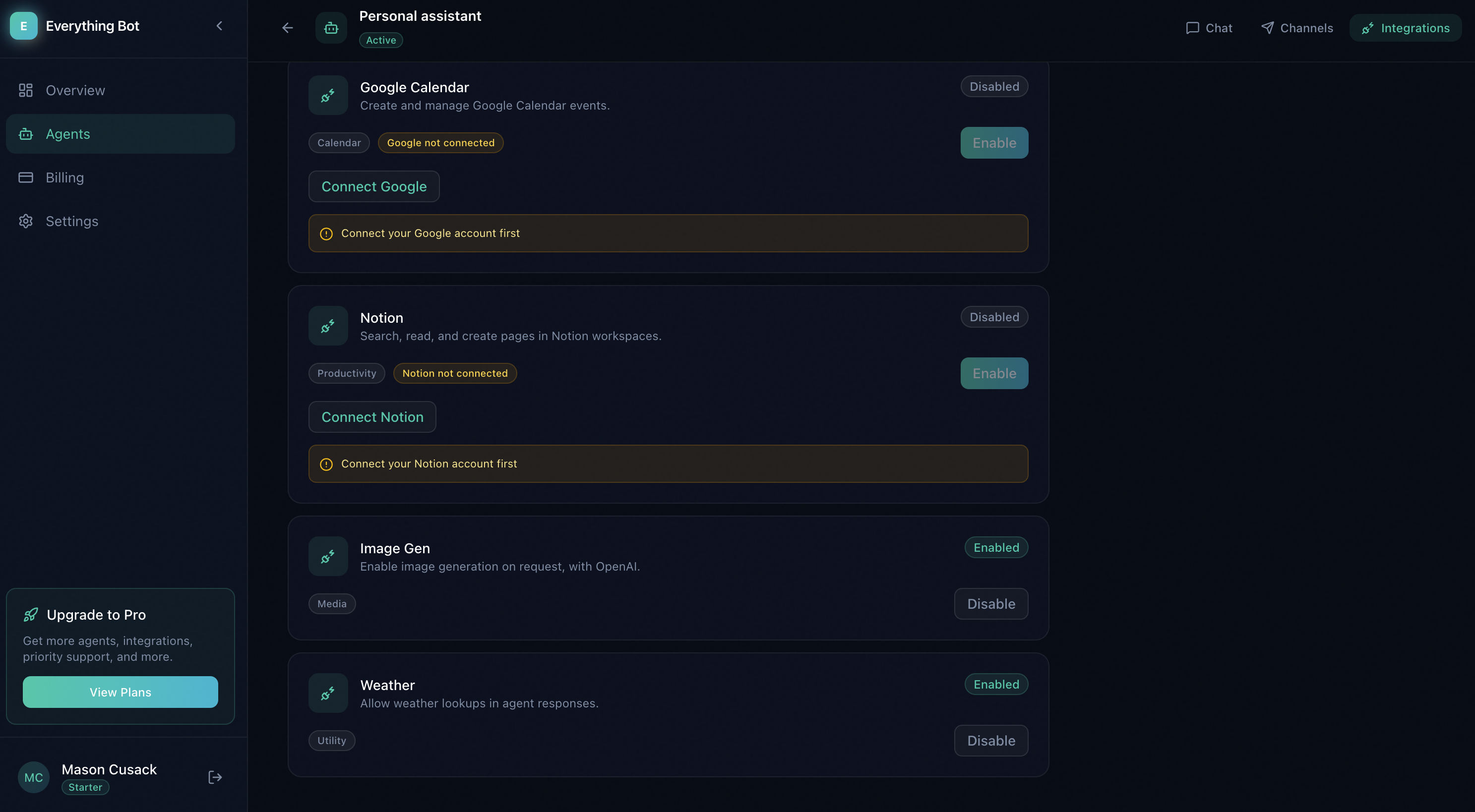Click the Starter plan badge
The height and width of the screenshot is (812, 1475).
pos(85,787)
